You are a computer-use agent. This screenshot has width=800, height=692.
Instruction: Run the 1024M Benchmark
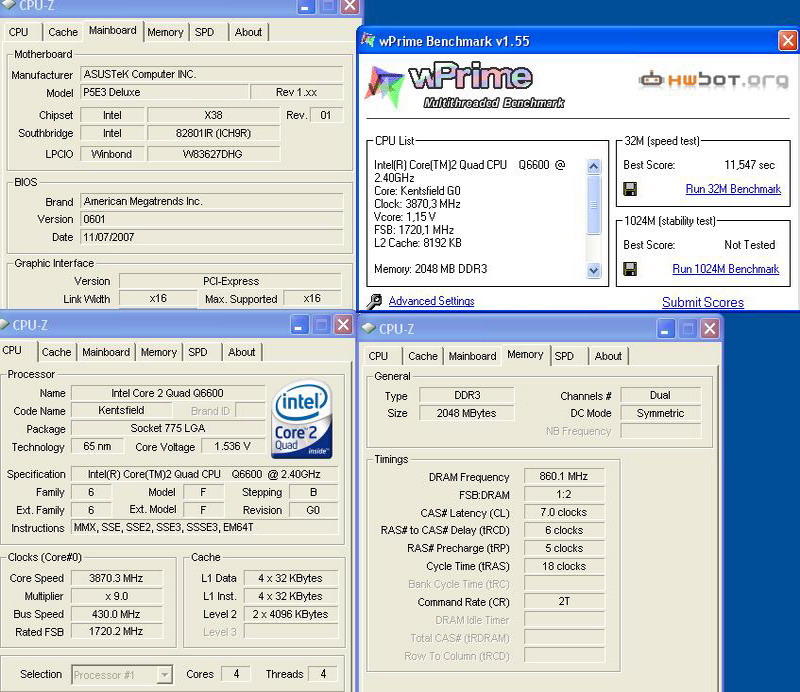click(x=726, y=269)
